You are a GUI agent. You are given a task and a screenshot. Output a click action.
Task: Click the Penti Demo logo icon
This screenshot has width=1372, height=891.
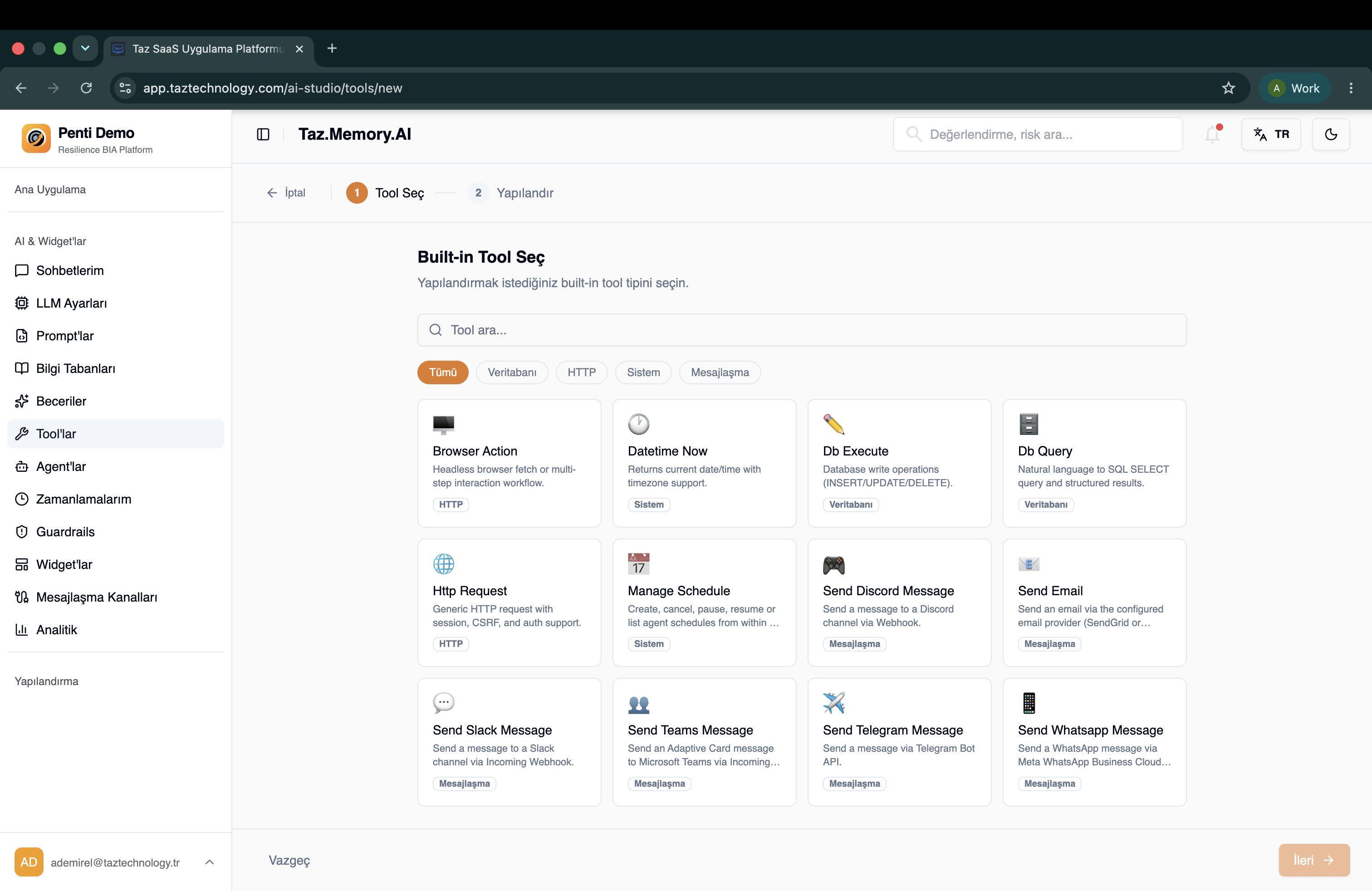(x=36, y=139)
